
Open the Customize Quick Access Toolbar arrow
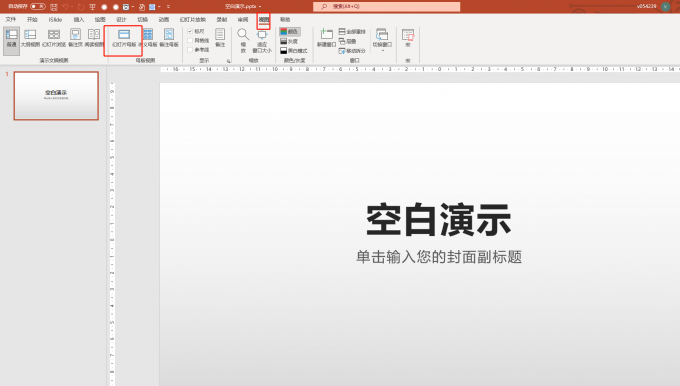(168, 7)
